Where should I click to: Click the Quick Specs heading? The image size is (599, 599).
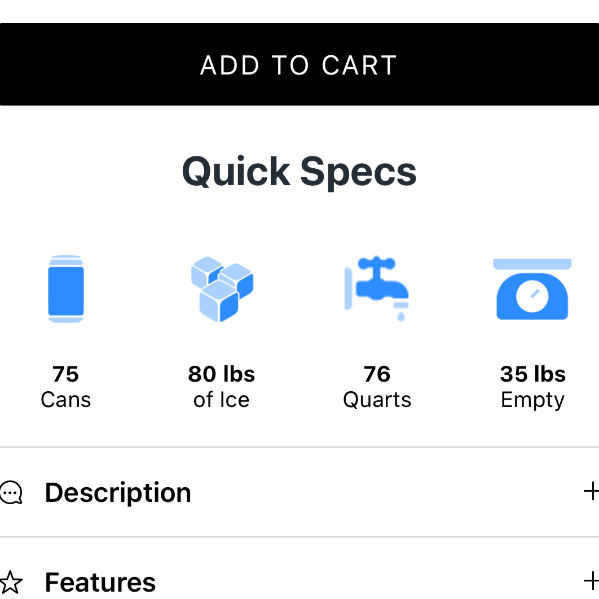tap(299, 172)
